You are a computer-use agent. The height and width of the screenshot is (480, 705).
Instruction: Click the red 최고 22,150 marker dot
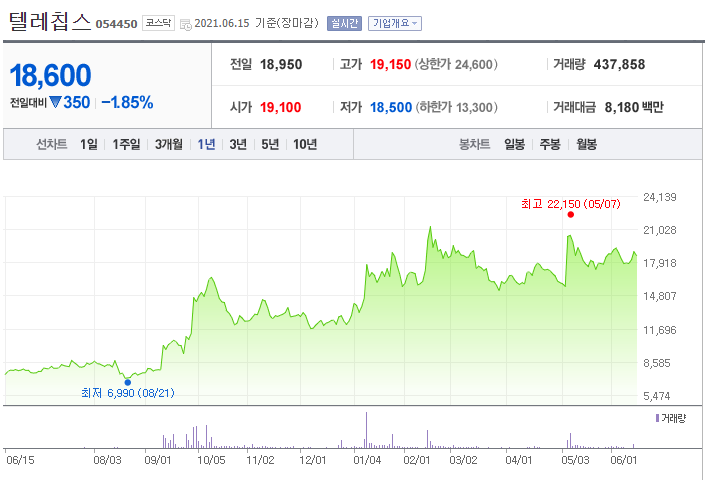click(571, 214)
